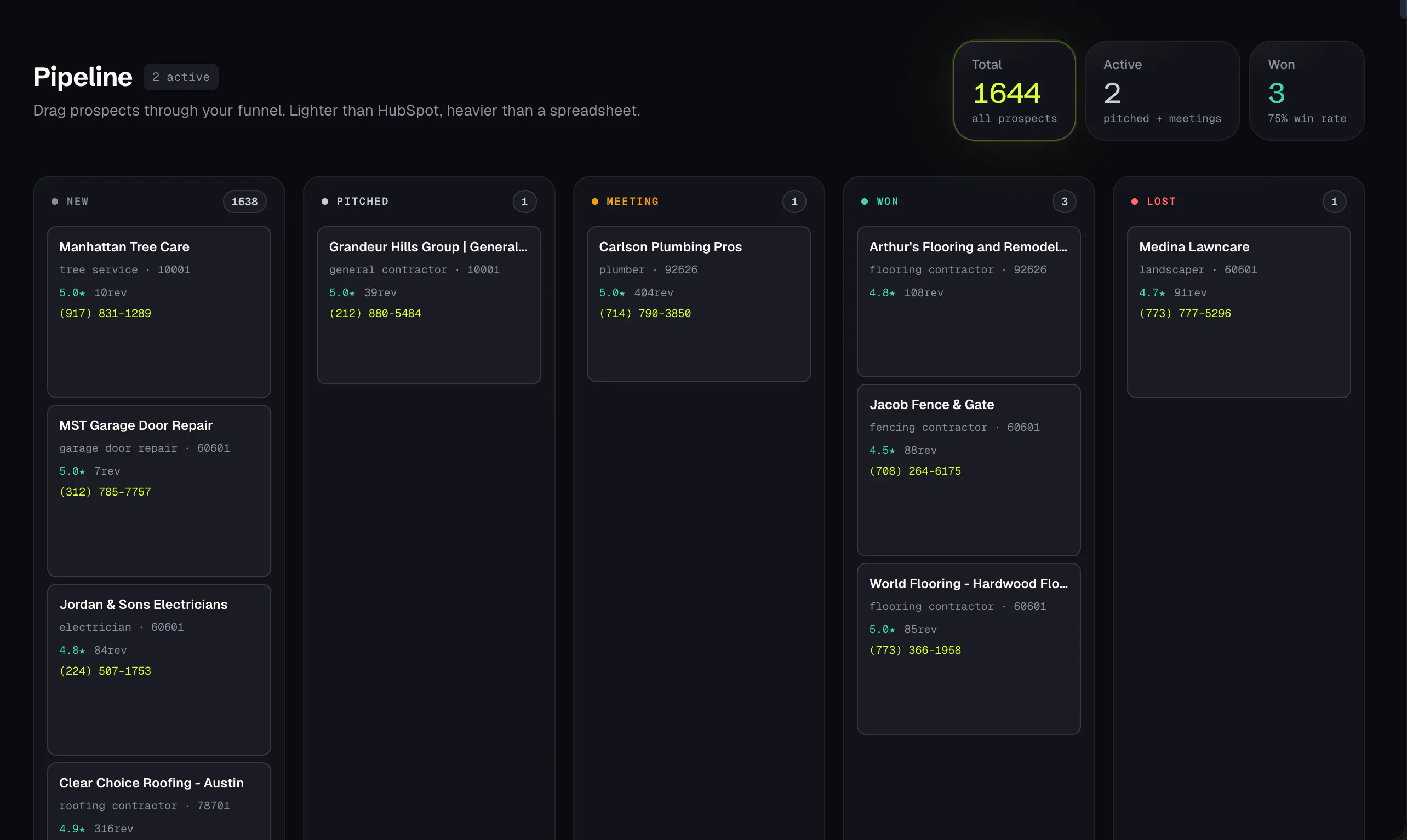1407x840 pixels.
Task: Call Medina Lawncare at (773) 777-5296
Action: (x=1185, y=313)
